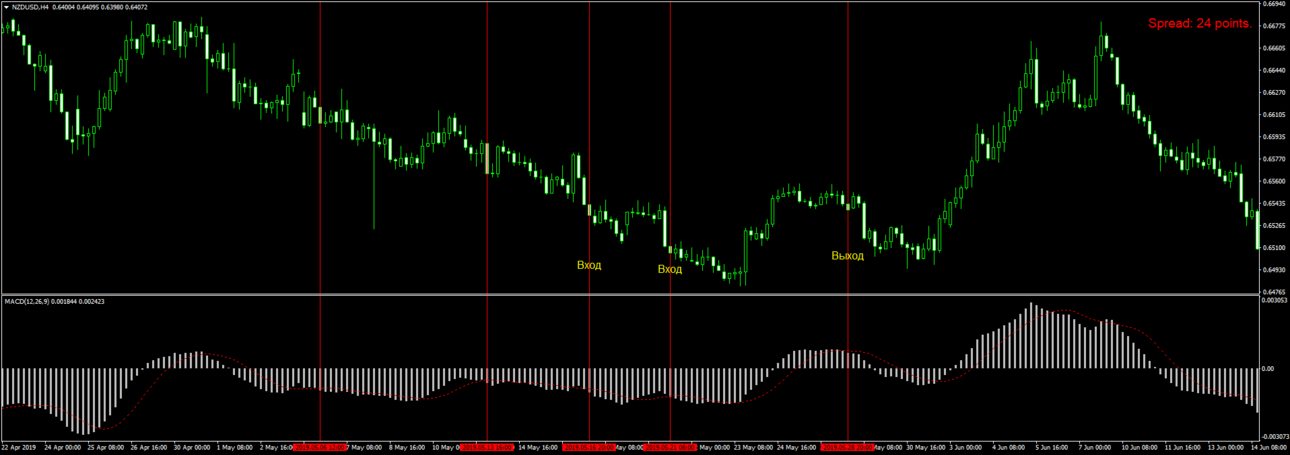
Task: Click the 0.66940 price scale value
Action: (x=1274, y=4)
